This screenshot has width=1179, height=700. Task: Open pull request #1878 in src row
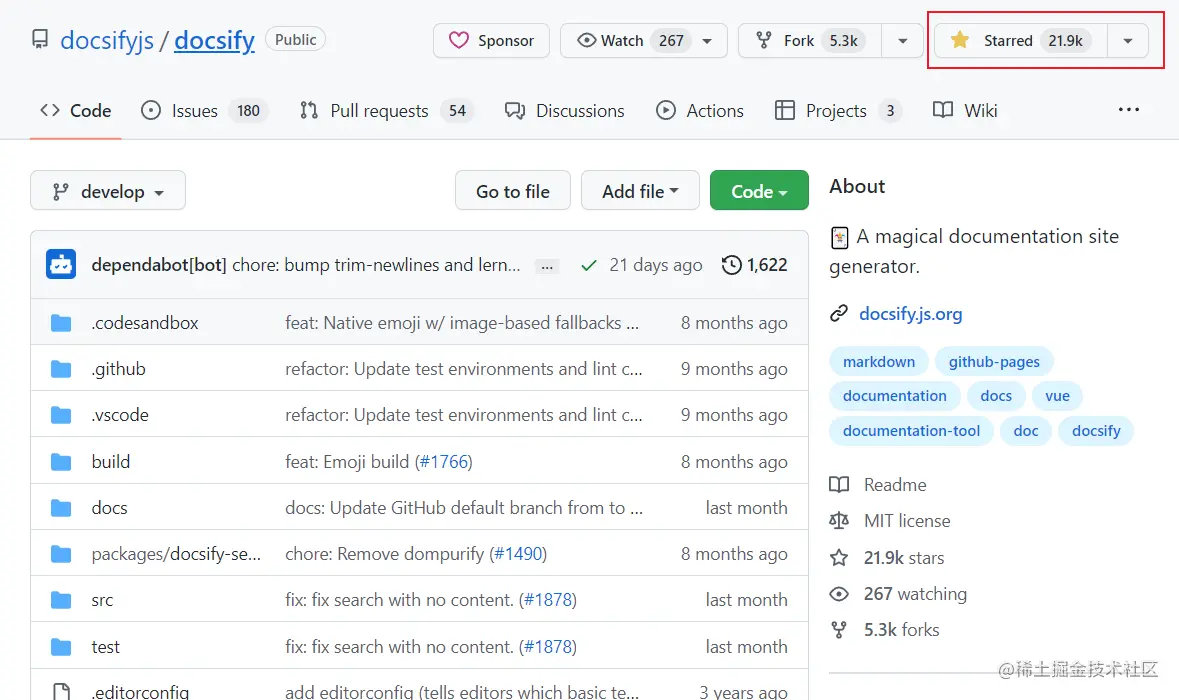pos(548,600)
